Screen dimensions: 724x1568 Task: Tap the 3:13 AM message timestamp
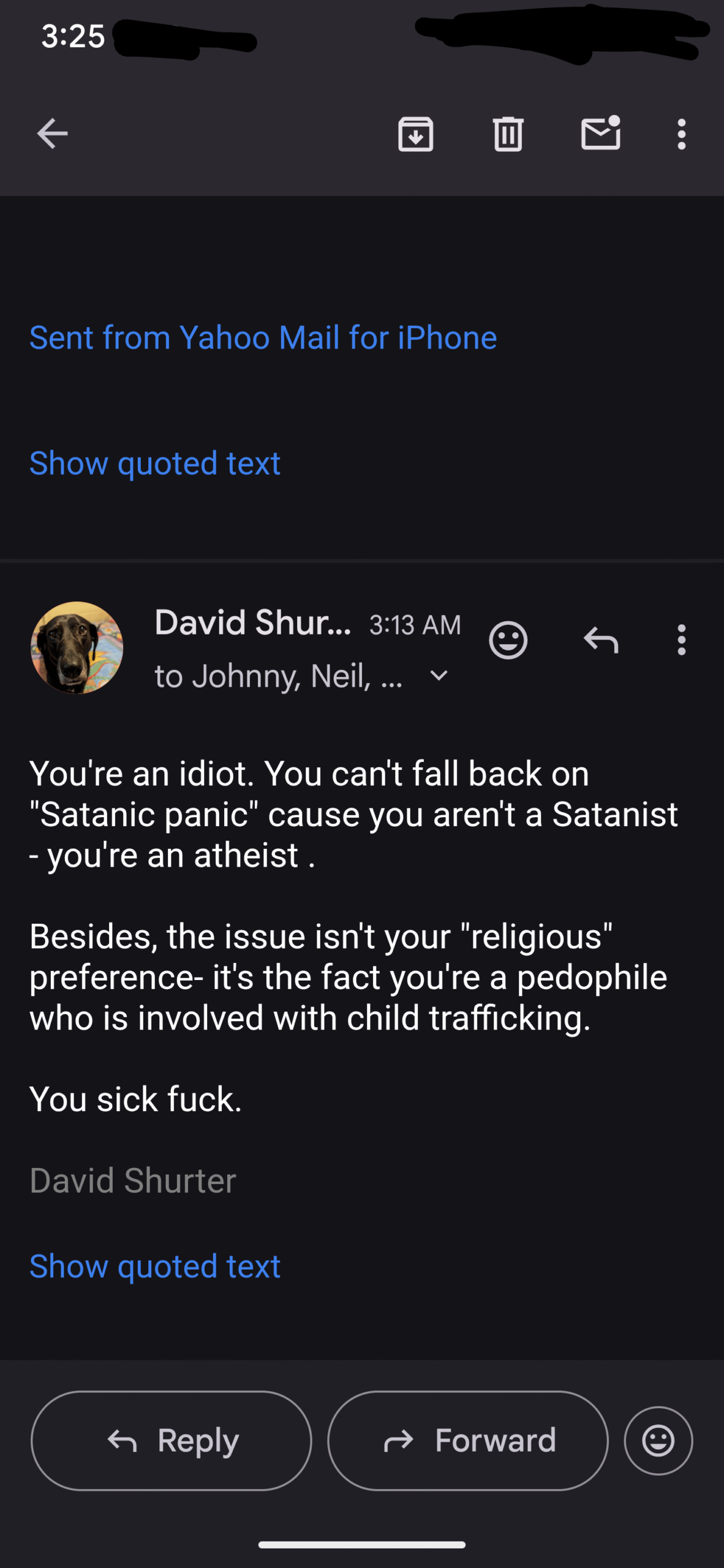[x=415, y=625]
